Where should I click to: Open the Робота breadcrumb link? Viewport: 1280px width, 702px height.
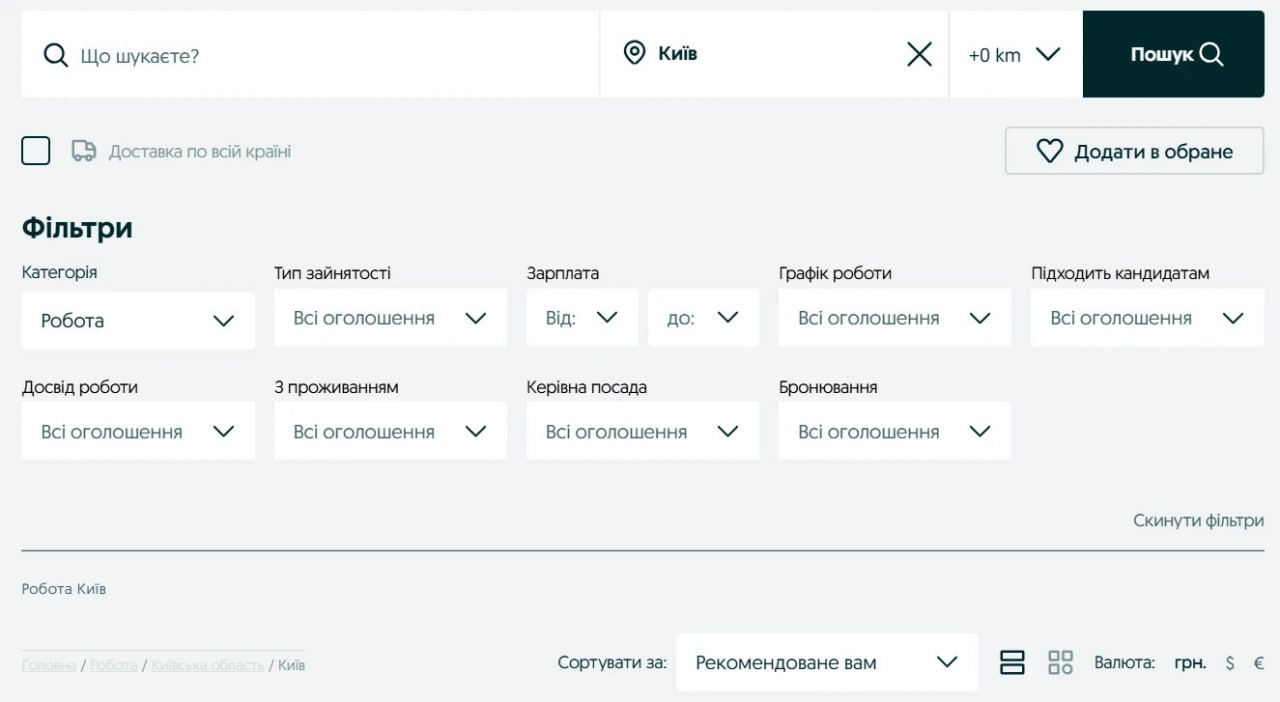114,665
